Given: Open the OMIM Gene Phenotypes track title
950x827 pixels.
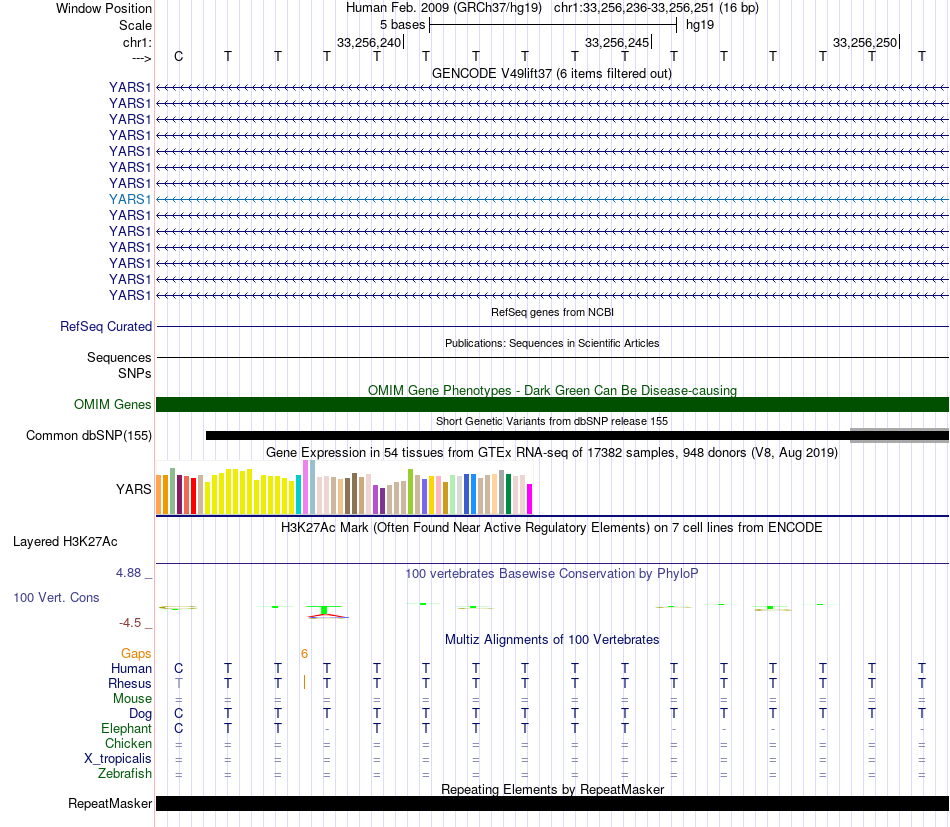Looking at the screenshot, I should [x=552, y=390].
